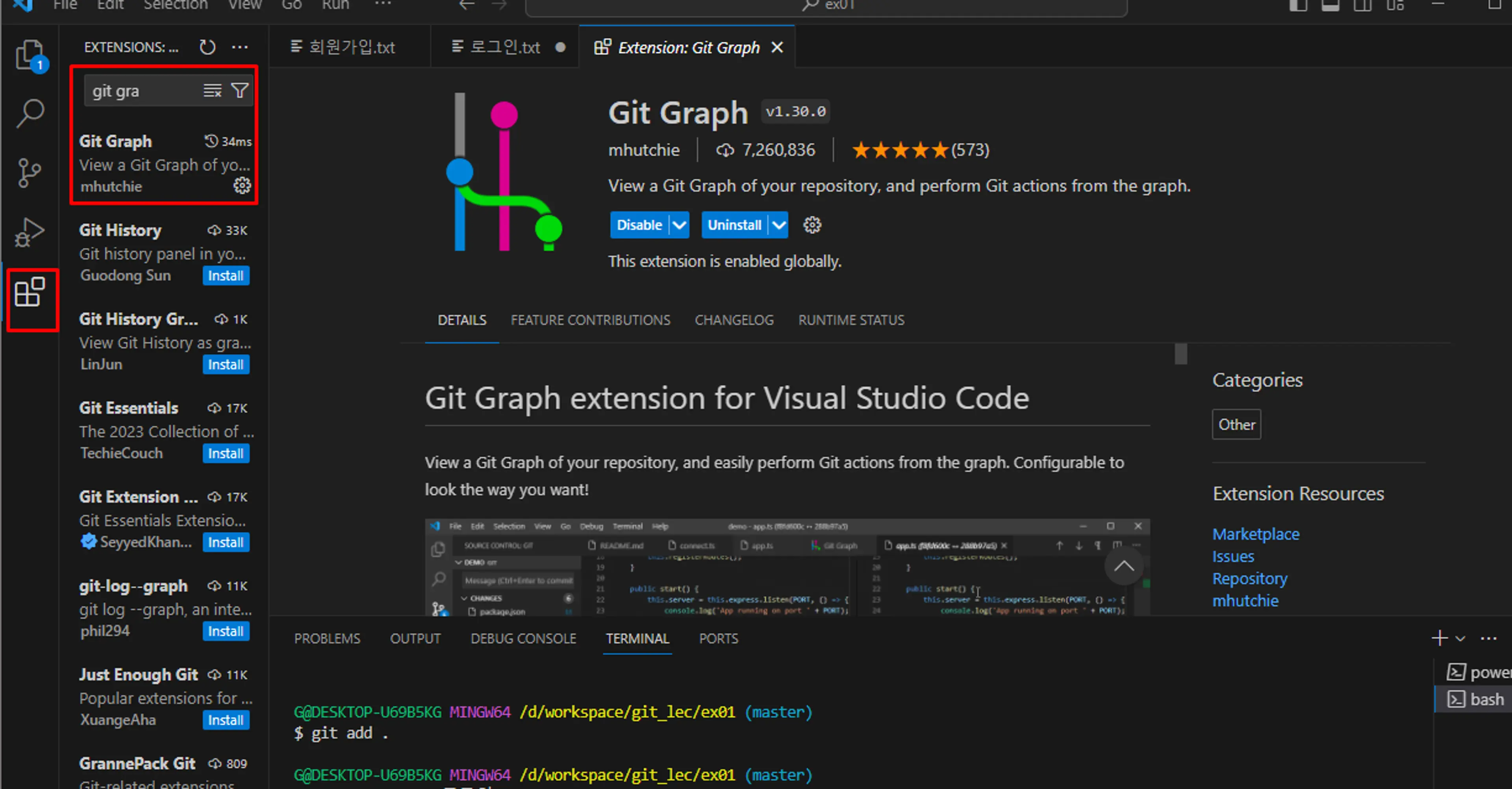Select the Details tab
This screenshot has width=1512, height=789.
point(462,320)
